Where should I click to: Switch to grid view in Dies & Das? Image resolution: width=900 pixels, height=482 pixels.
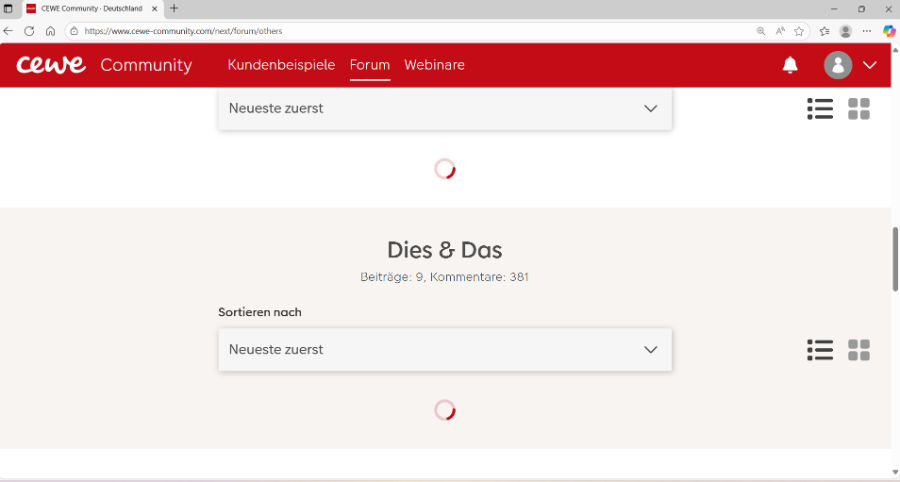coord(859,350)
